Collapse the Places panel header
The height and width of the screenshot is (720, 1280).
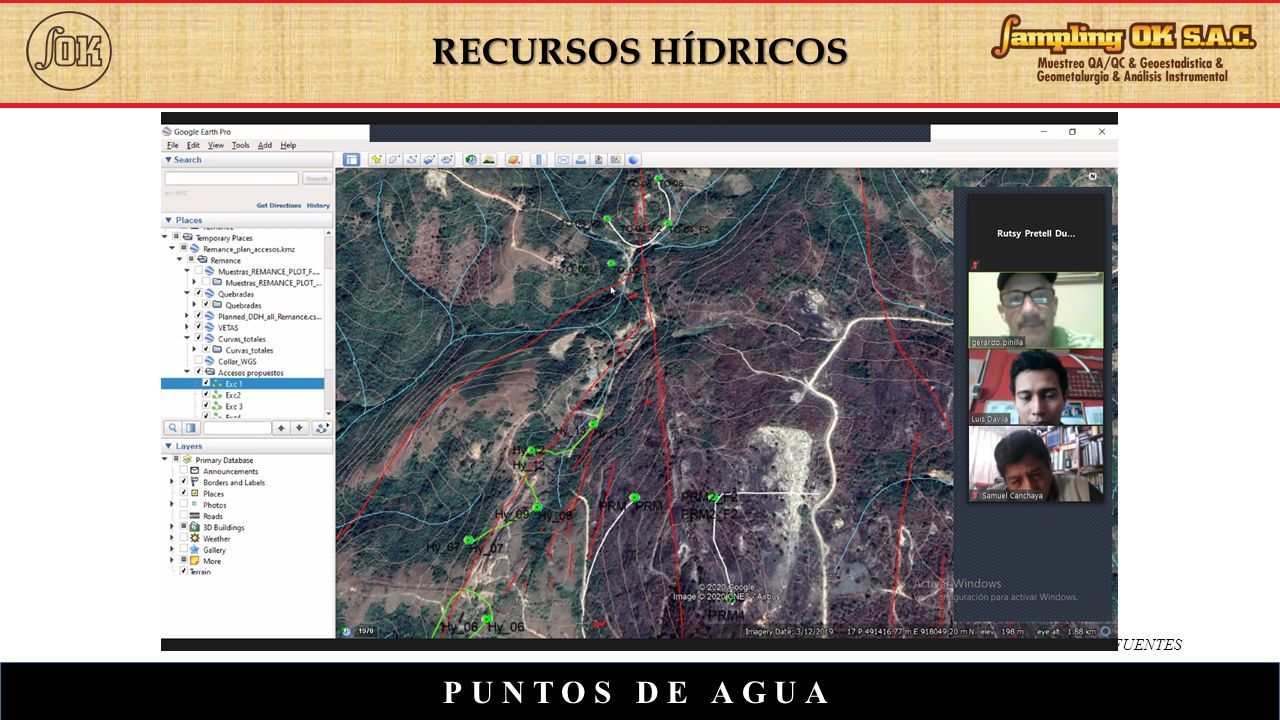[247, 220]
